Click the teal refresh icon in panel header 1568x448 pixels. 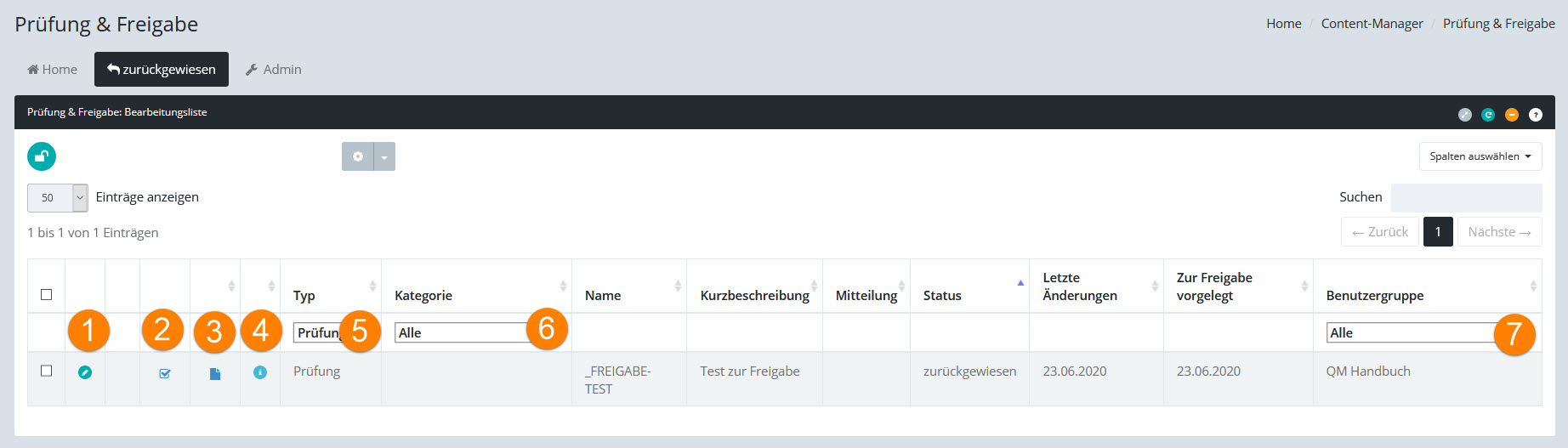pos(1488,115)
